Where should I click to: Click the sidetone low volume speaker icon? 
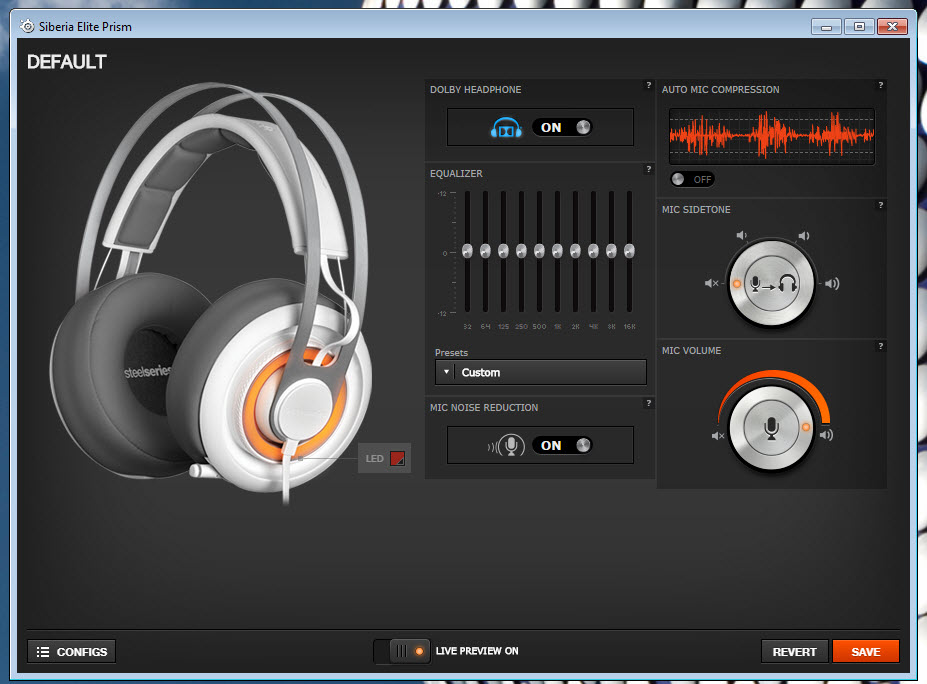(741, 235)
